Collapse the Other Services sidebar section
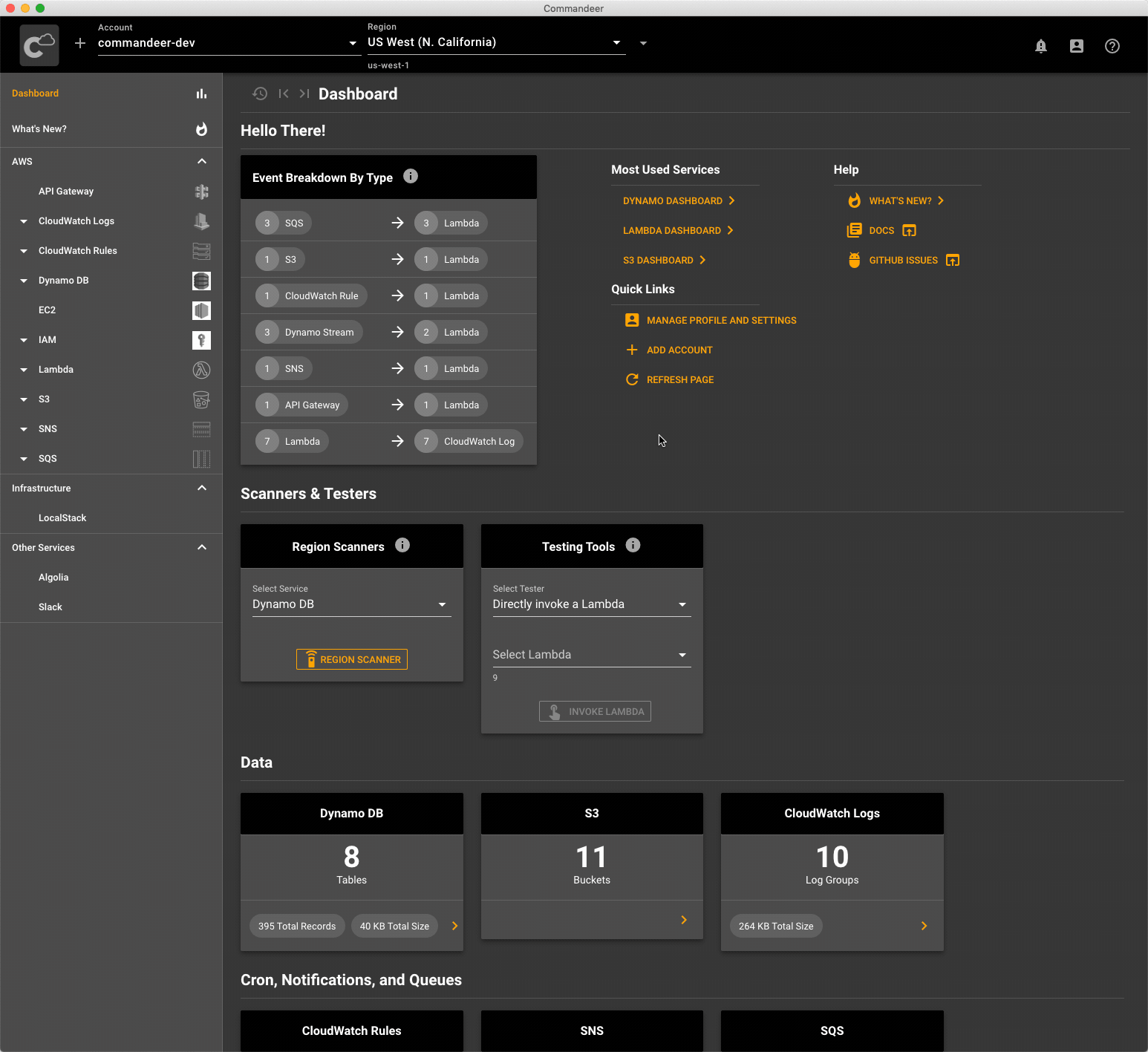 click(x=202, y=547)
